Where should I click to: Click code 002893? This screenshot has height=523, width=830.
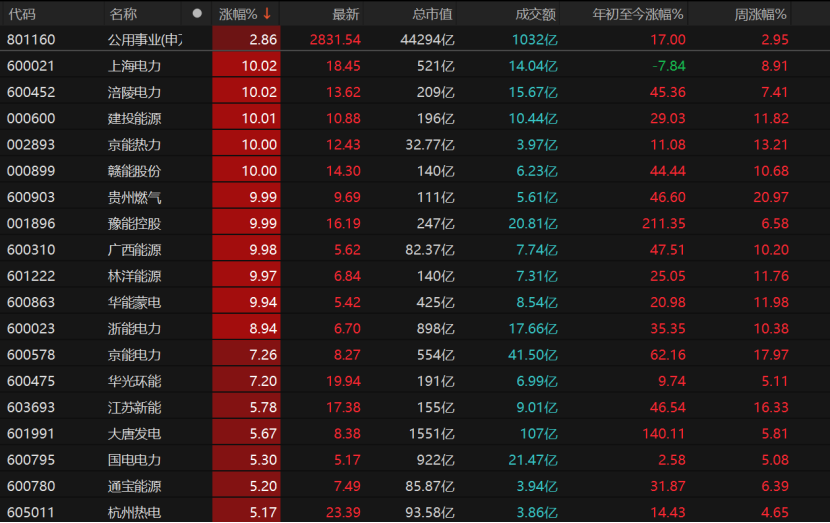point(31,145)
